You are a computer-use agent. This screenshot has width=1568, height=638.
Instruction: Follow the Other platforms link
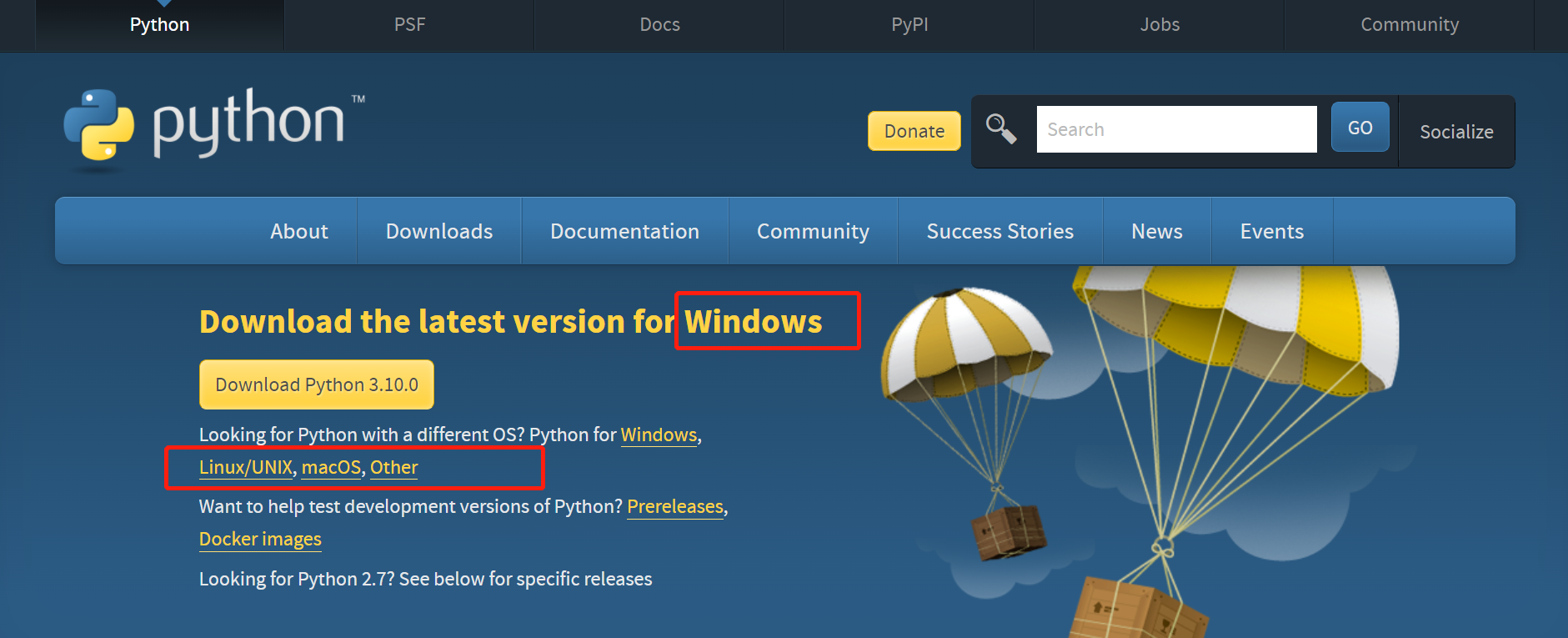tap(394, 467)
